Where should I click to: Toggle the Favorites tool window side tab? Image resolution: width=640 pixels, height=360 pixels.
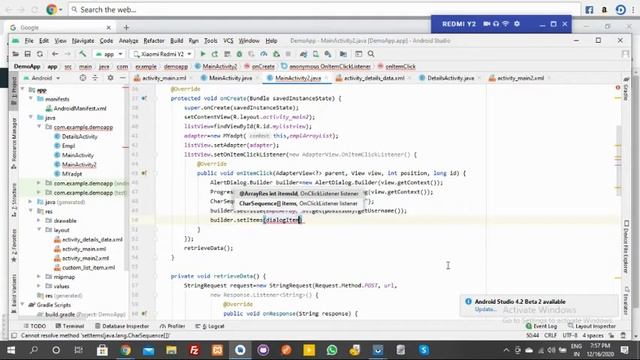[x=14, y=246]
